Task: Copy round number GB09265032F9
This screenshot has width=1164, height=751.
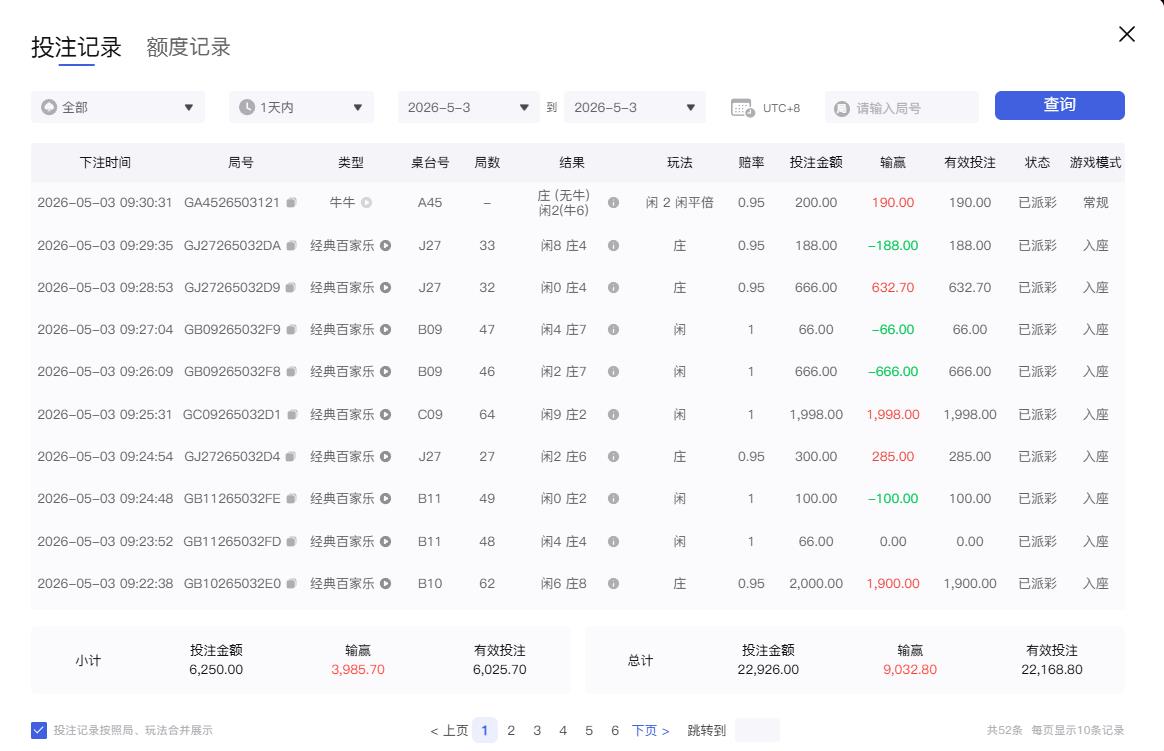Action: [292, 329]
